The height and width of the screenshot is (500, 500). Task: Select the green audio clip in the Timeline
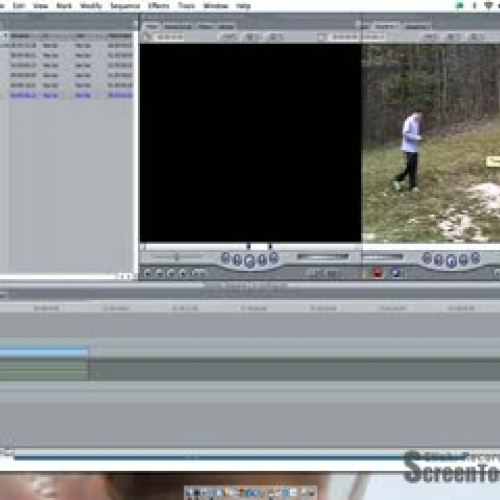point(44,370)
